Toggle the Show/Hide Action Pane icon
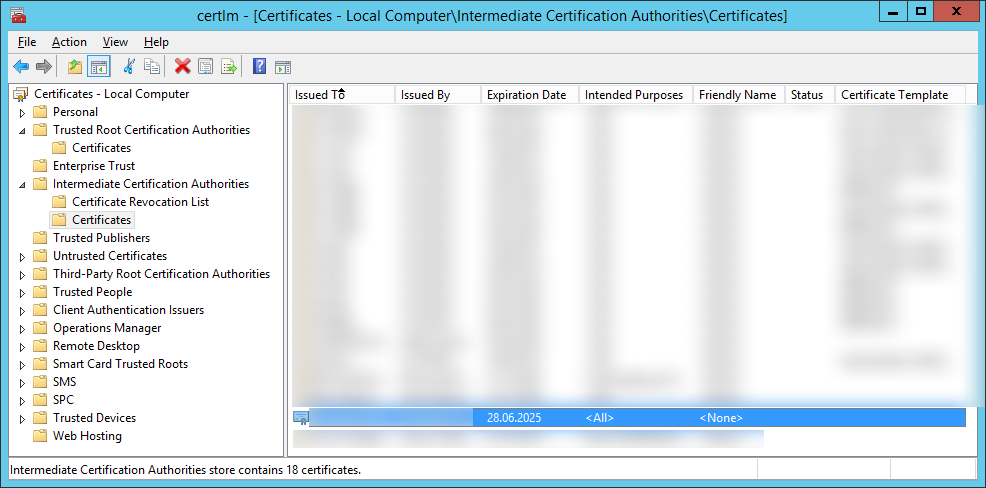This screenshot has width=986, height=488. coord(283,67)
